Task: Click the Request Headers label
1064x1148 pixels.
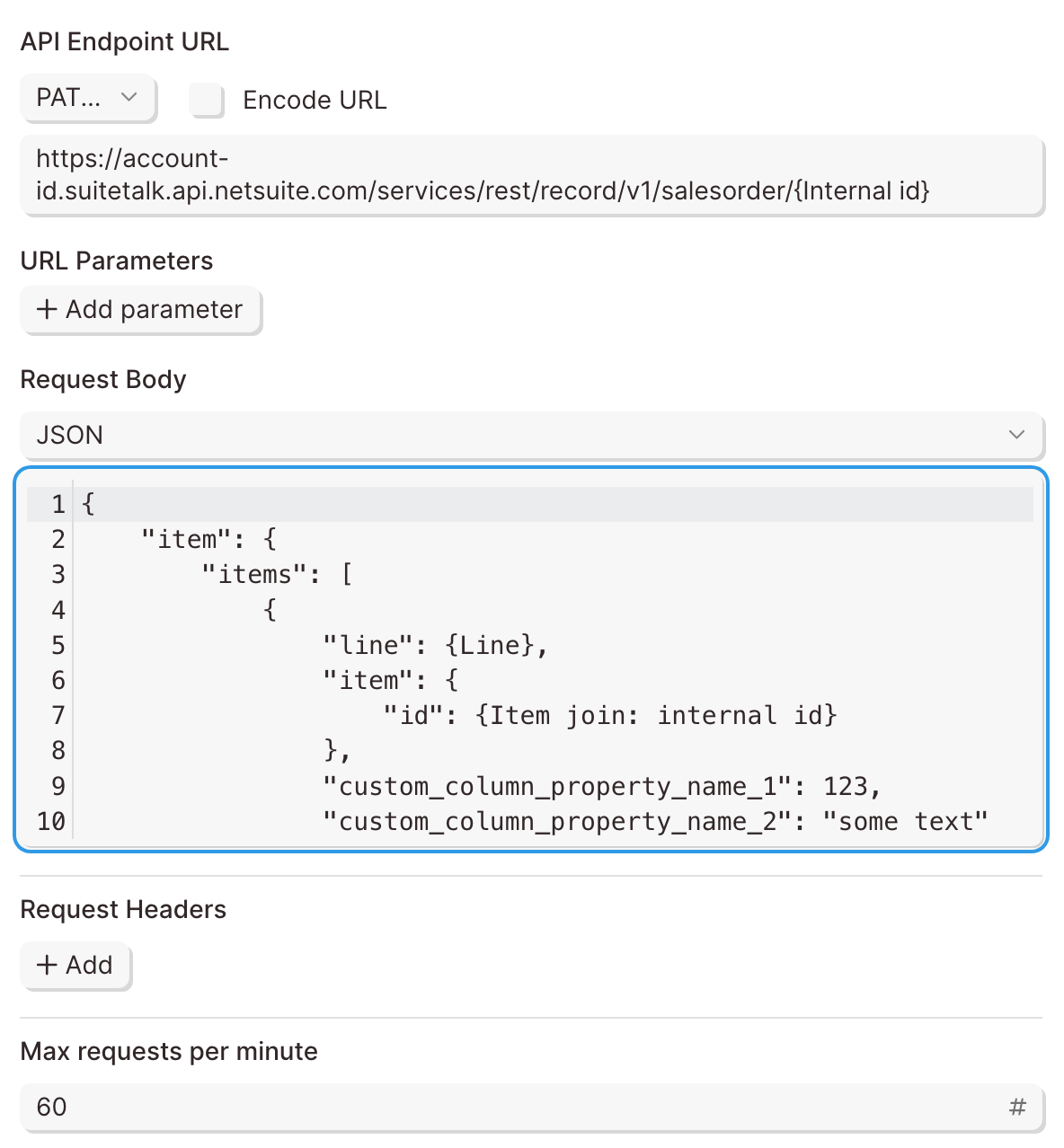Action: [x=123, y=910]
